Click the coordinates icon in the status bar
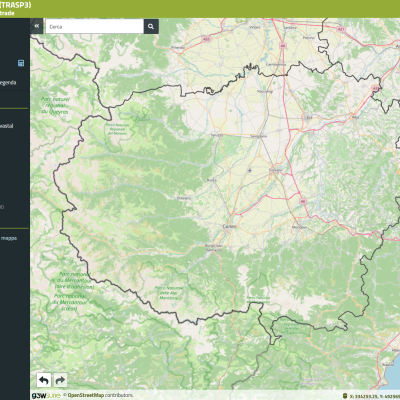400x400 pixels. click(x=344, y=396)
